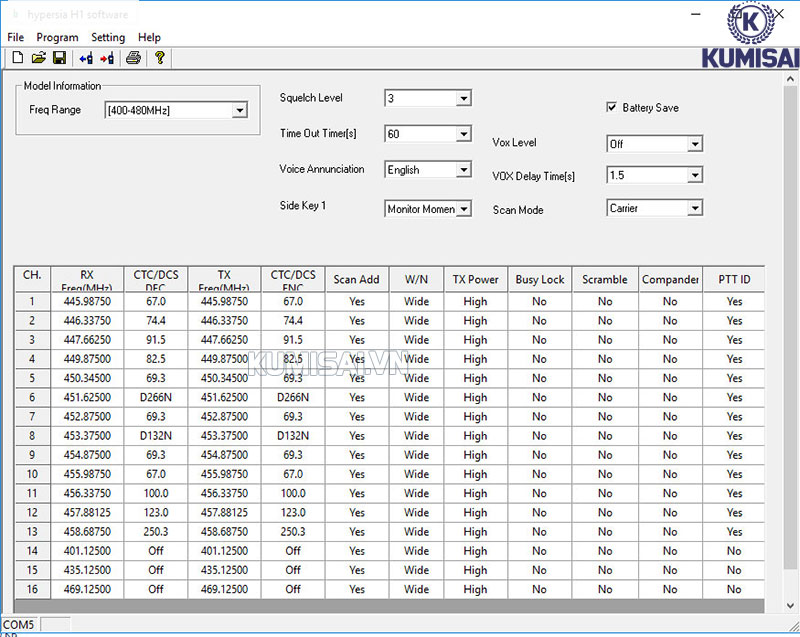Image resolution: width=800 pixels, height=637 pixels.
Task: Click the Write to radio icon
Action: pyautogui.click(x=107, y=58)
